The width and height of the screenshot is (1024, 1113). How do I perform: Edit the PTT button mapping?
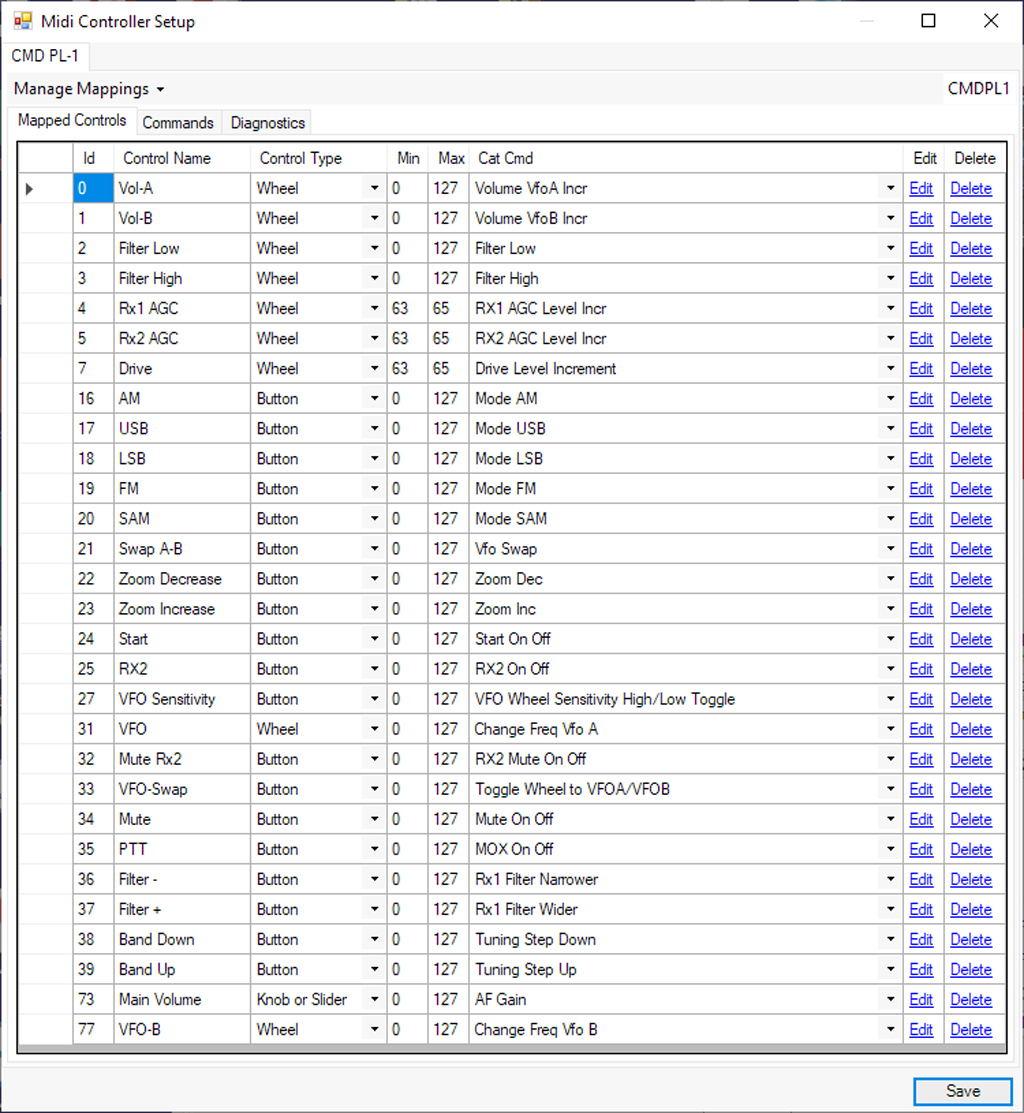pos(921,850)
